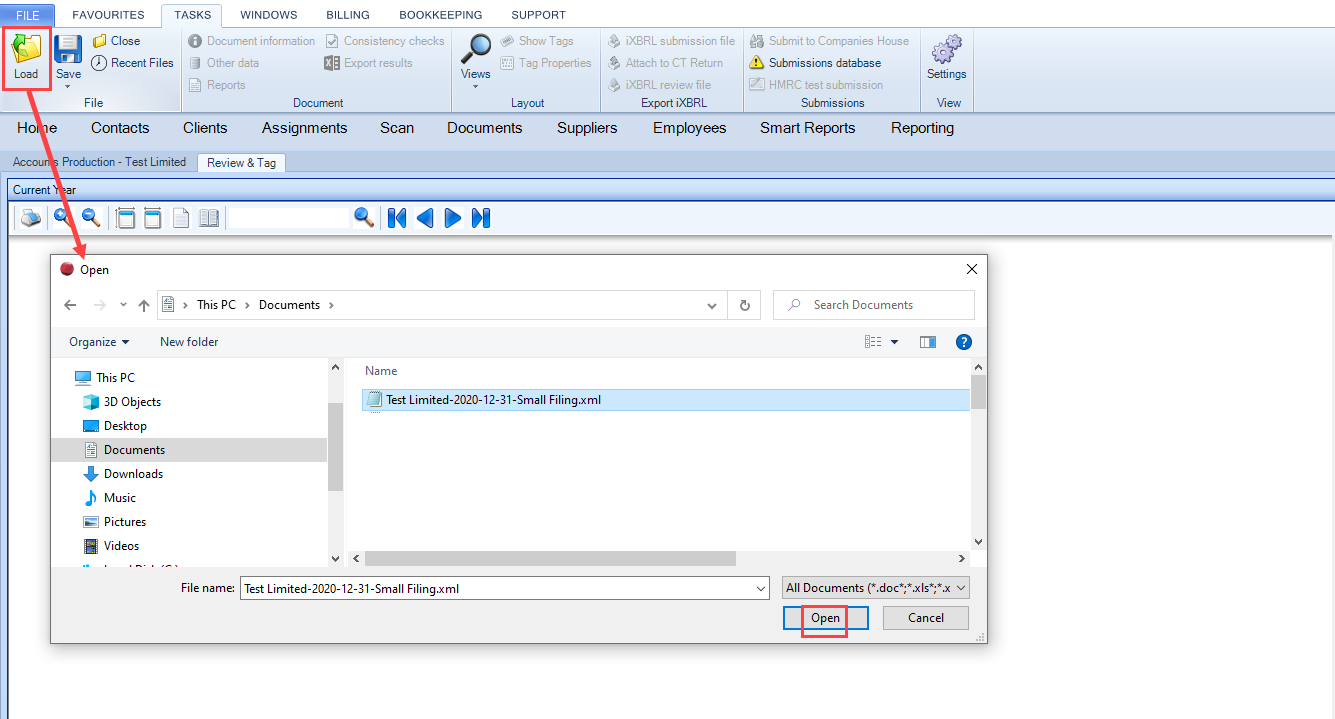The height and width of the screenshot is (719, 1335).
Task: Open the FILE ribbon tab
Action: [28, 15]
